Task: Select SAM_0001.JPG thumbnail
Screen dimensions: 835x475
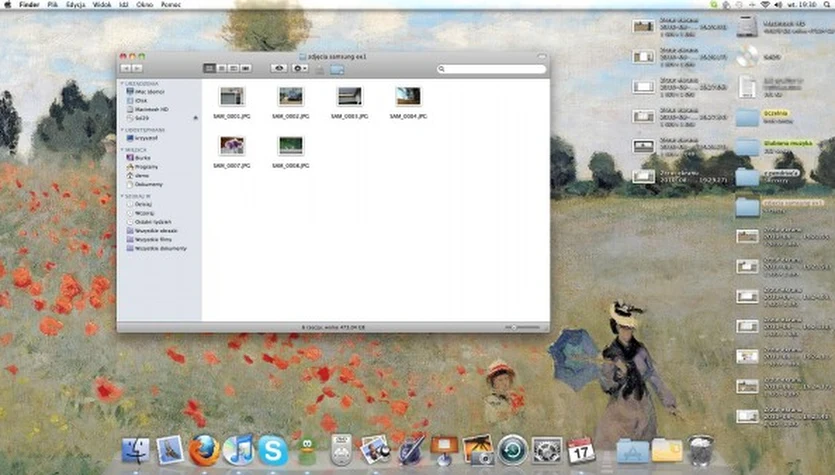Action: tap(232, 97)
